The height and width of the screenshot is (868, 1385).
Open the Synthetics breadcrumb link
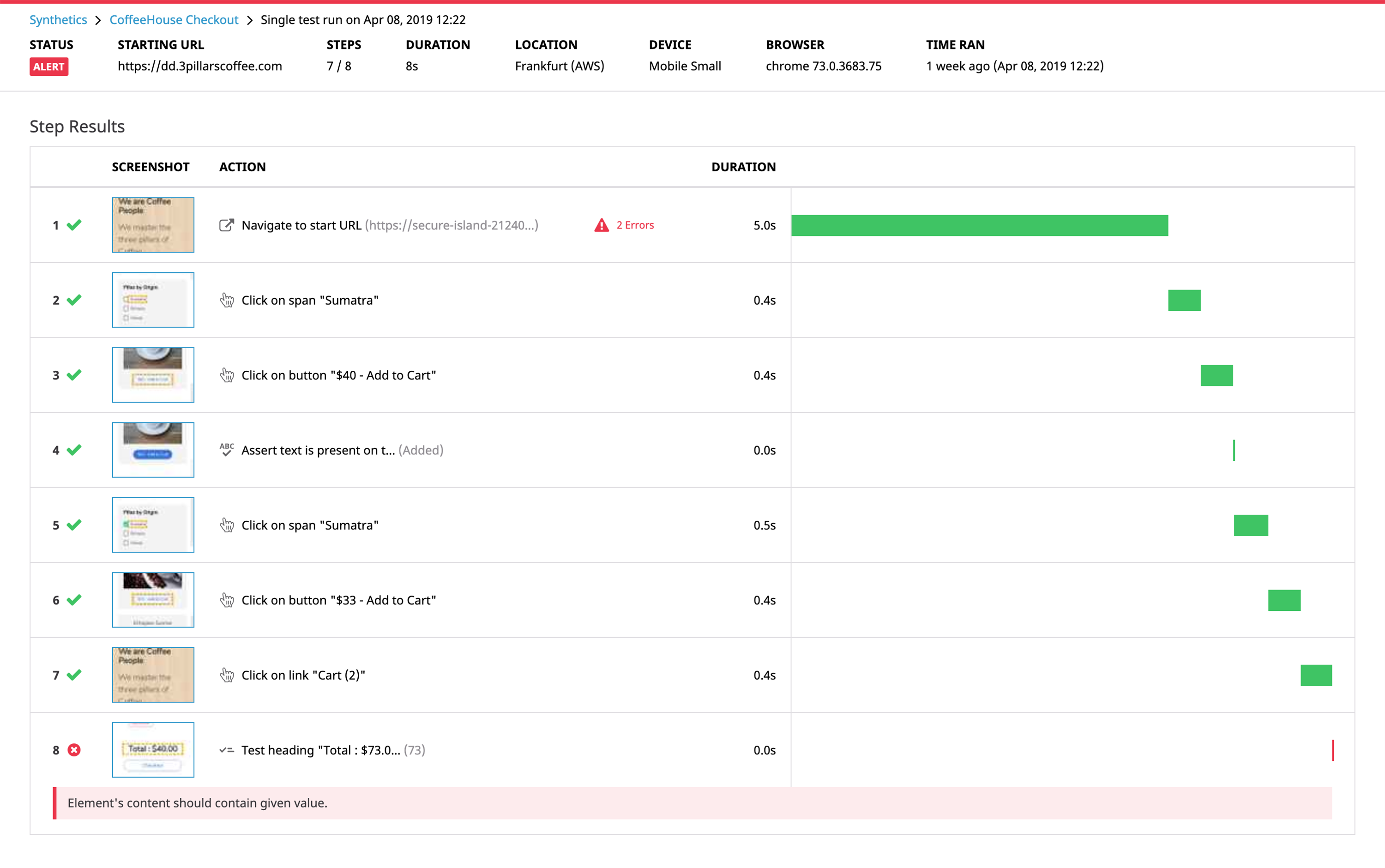58,19
